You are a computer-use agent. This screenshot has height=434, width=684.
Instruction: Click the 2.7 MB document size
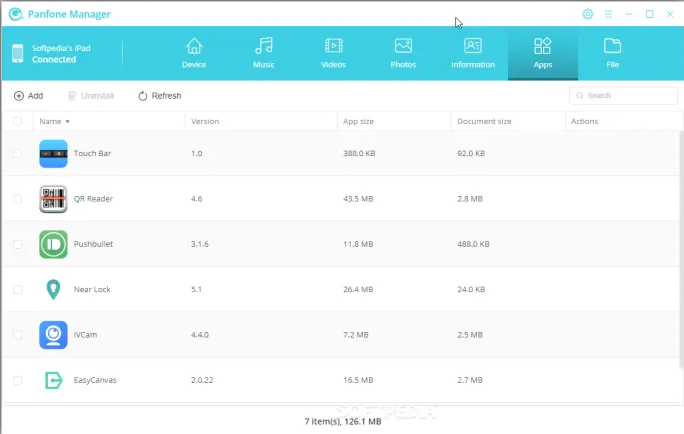point(470,380)
